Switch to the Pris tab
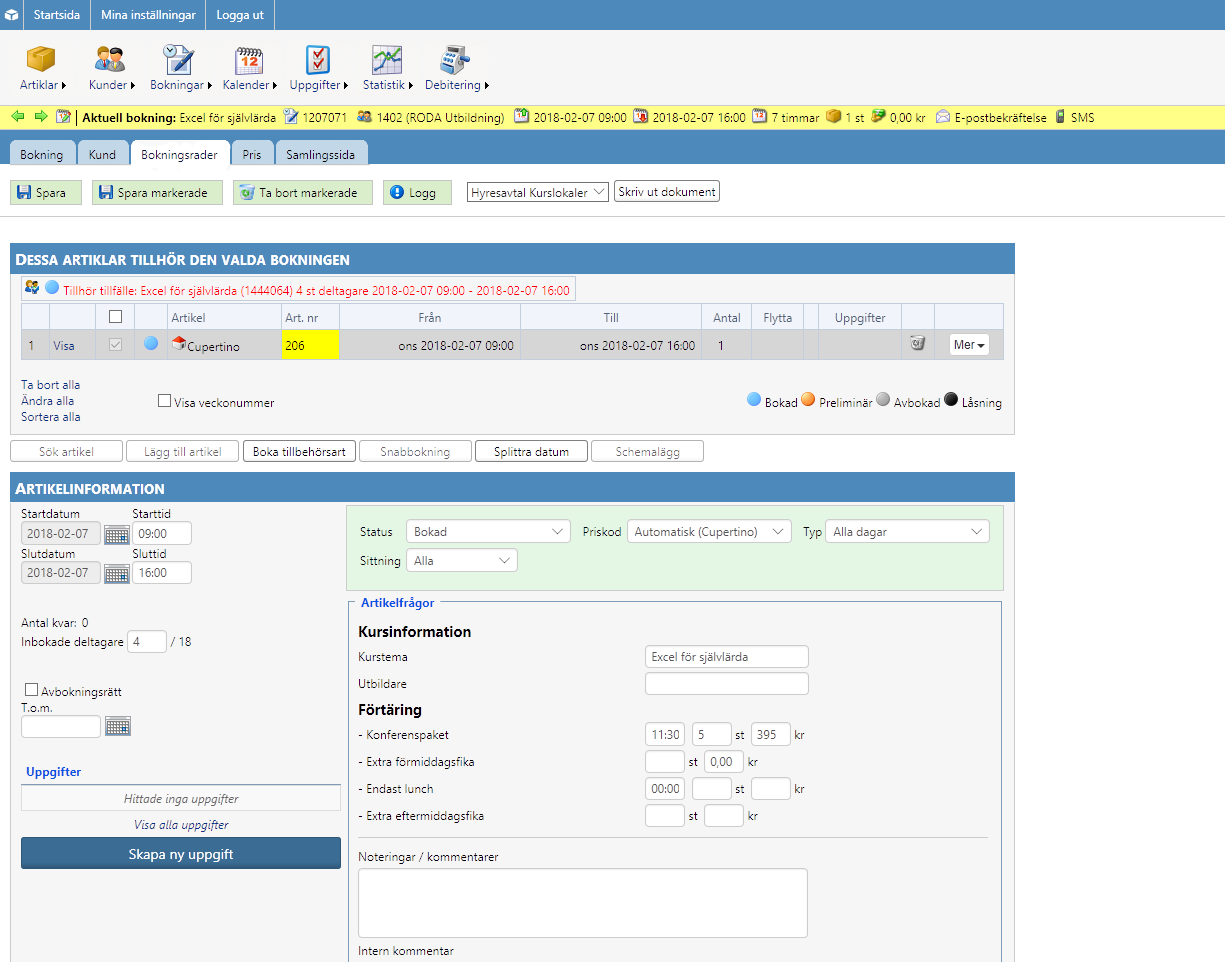Viewport: 1225px width, 962px height. coord(252,155)
